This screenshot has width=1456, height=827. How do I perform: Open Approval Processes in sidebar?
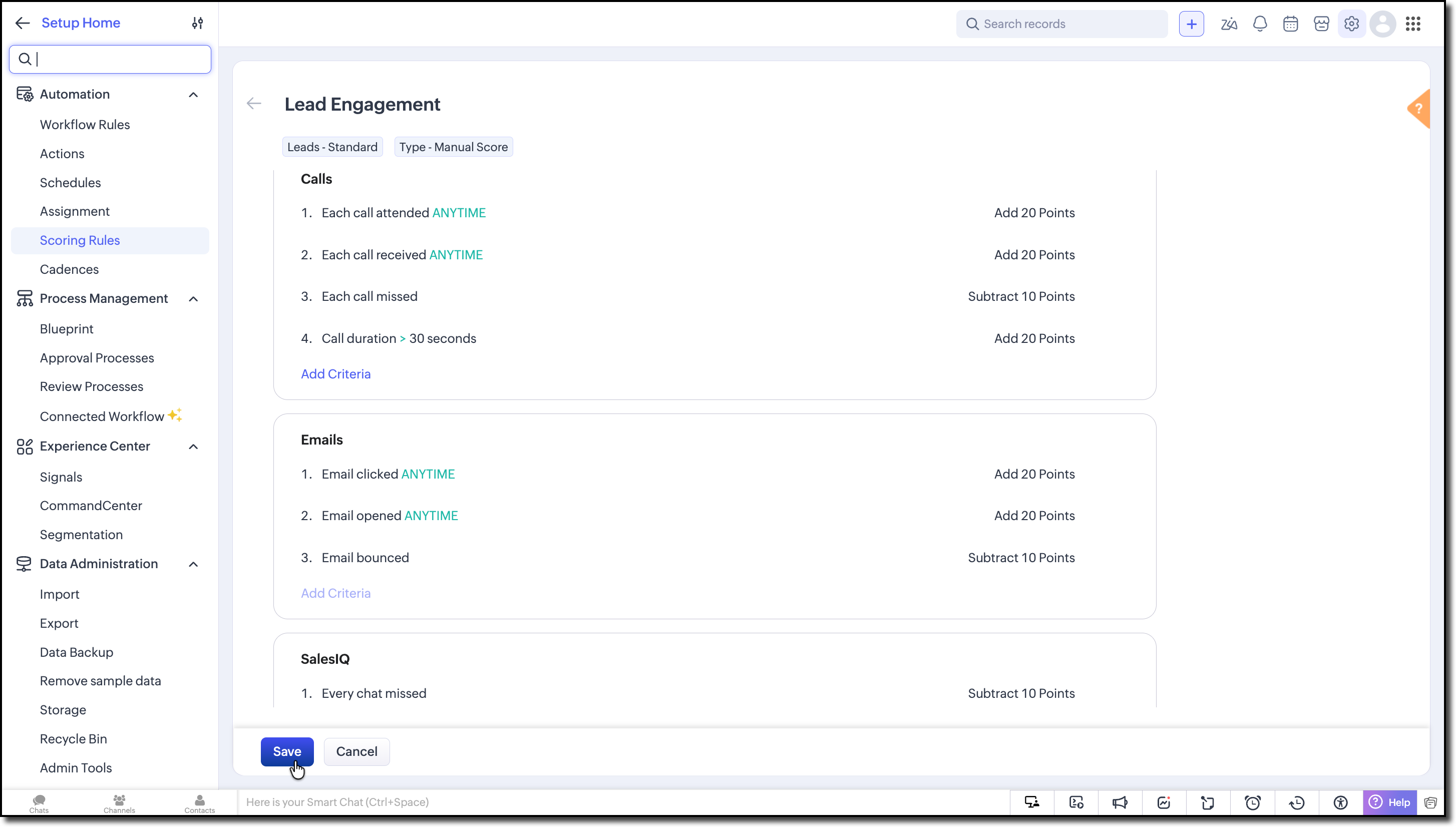coord(97,358)
